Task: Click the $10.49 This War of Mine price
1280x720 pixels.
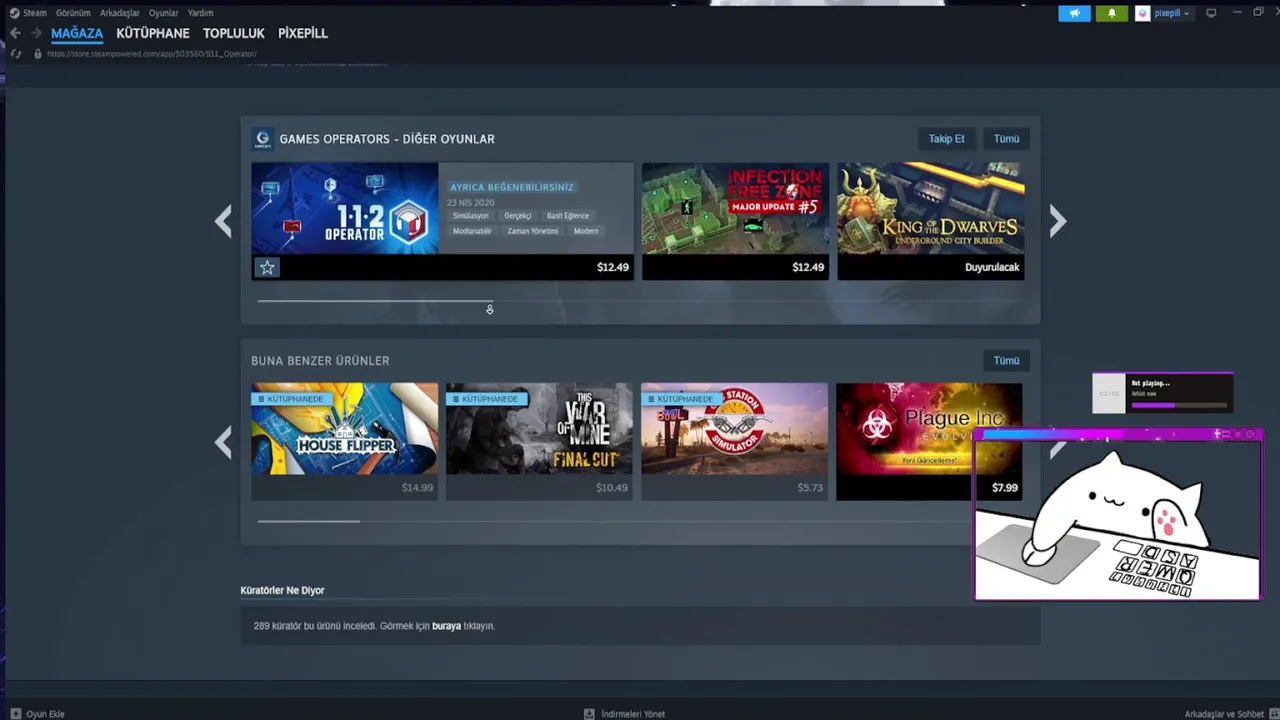Action: 612,488
